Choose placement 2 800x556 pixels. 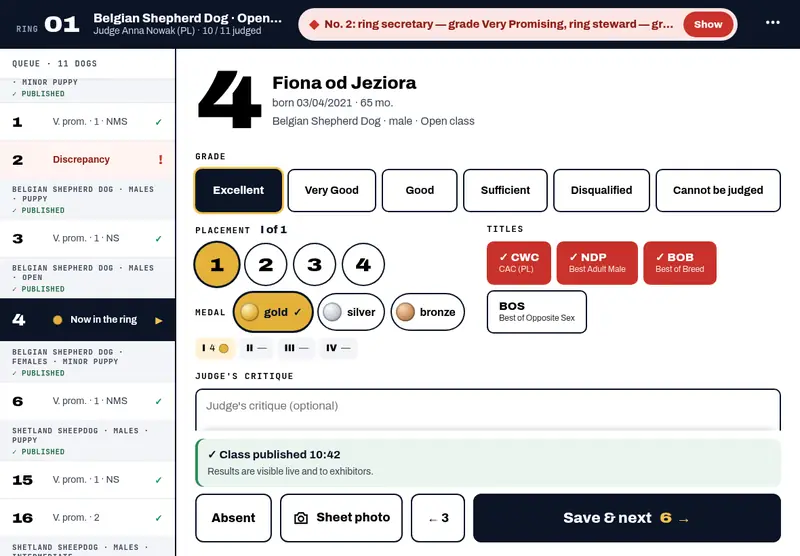click(x=266, y=264)
